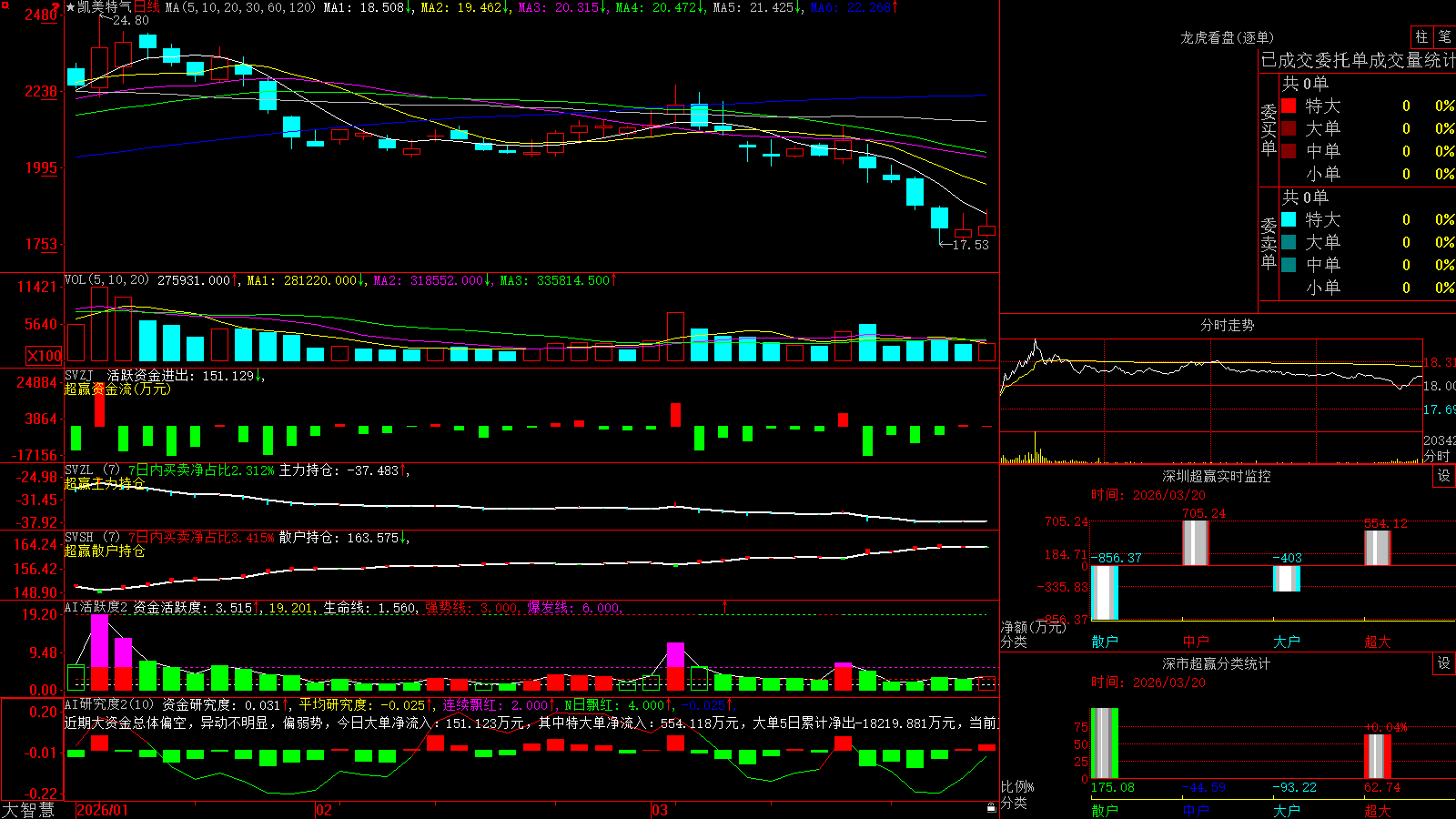Viewport: 1456px width, 819px height.
Task: Click the 175.08 value in 分类统计
Action: coord(1113,787)
